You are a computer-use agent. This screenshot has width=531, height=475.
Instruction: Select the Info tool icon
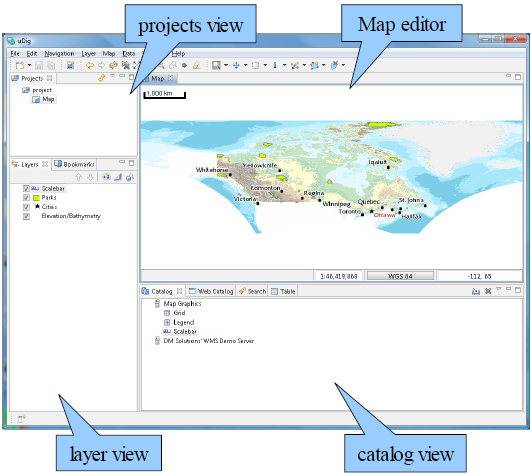click(275, 65)
